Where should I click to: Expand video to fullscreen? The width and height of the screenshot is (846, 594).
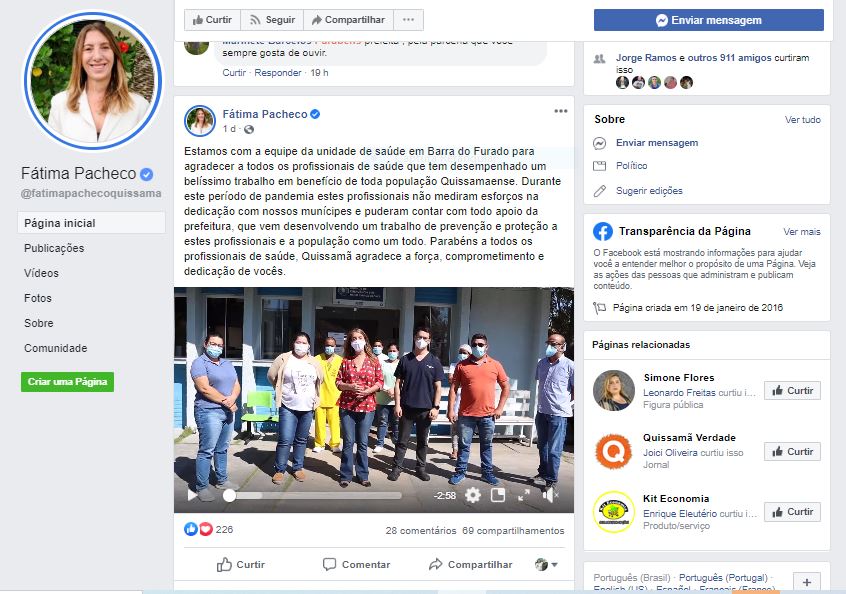(523, 495)
